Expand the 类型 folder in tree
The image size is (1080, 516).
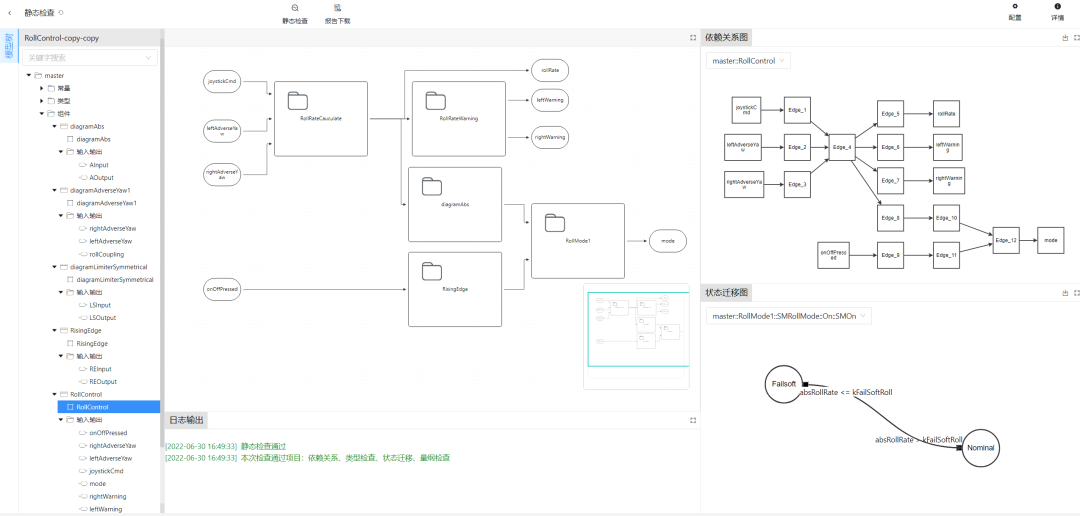pos(41,101)
